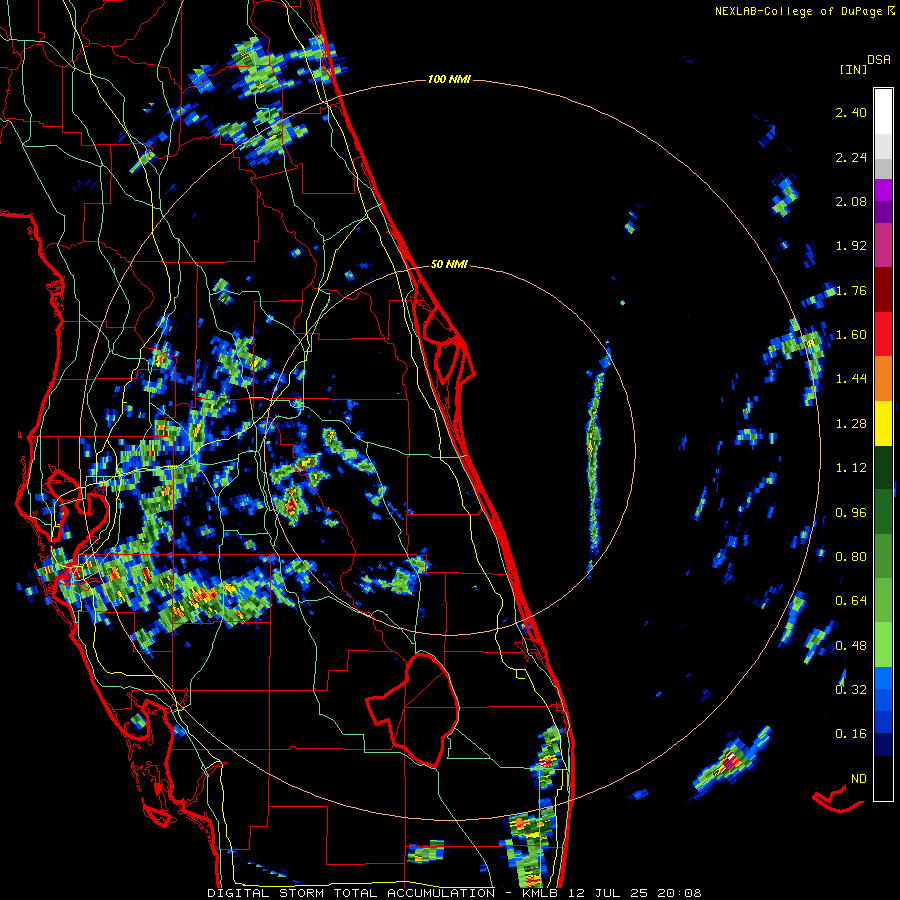
Task: Pick the magenta swatch just above 2.08
Action: tap(883, 190)
